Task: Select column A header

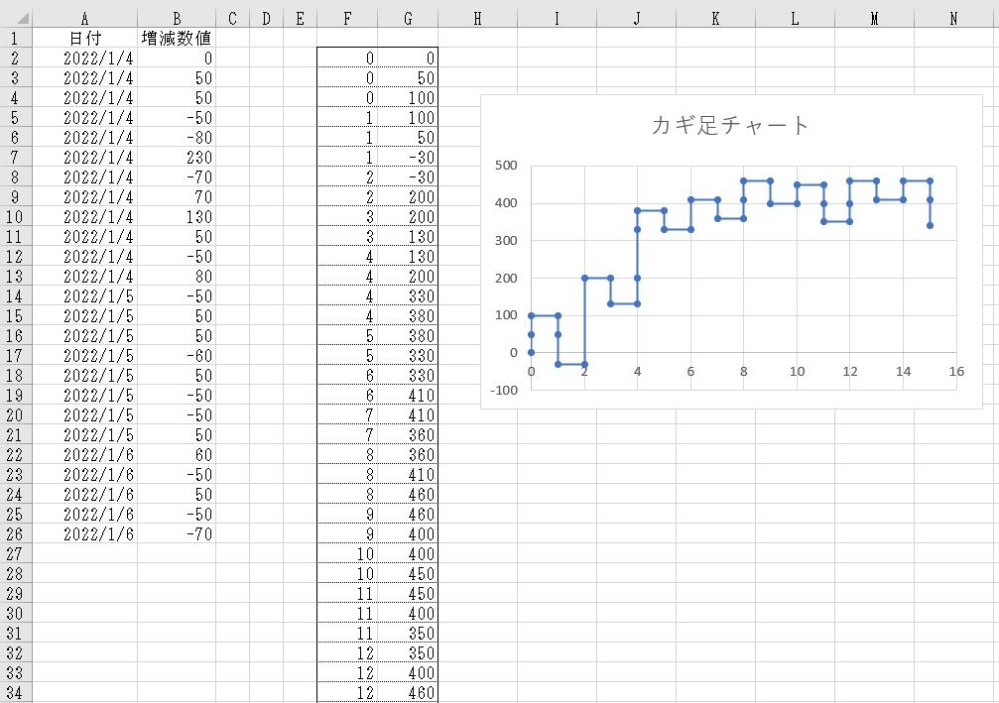Action: click(x=84, y=18)
